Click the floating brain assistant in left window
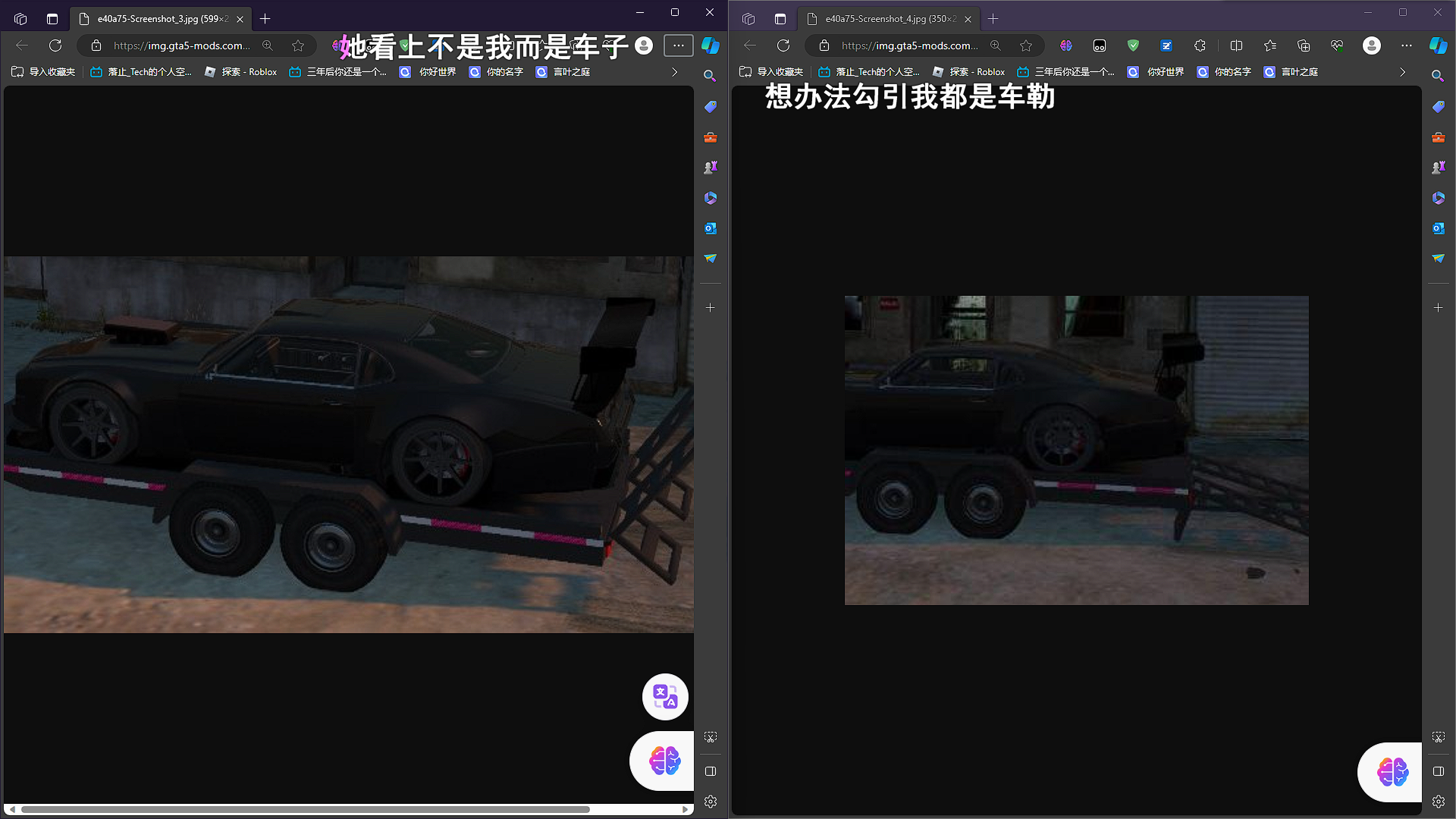 tap(663, 761)
